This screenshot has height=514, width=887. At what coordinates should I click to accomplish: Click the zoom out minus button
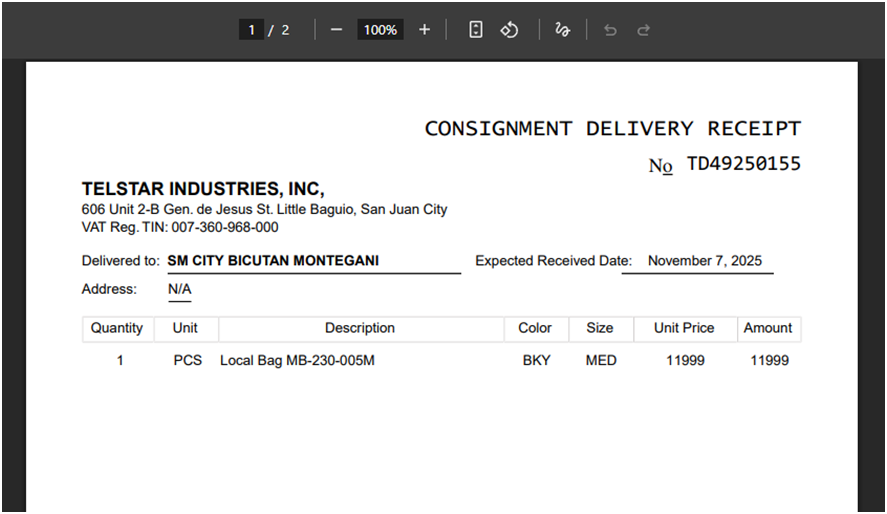click(x=336, y=30)
